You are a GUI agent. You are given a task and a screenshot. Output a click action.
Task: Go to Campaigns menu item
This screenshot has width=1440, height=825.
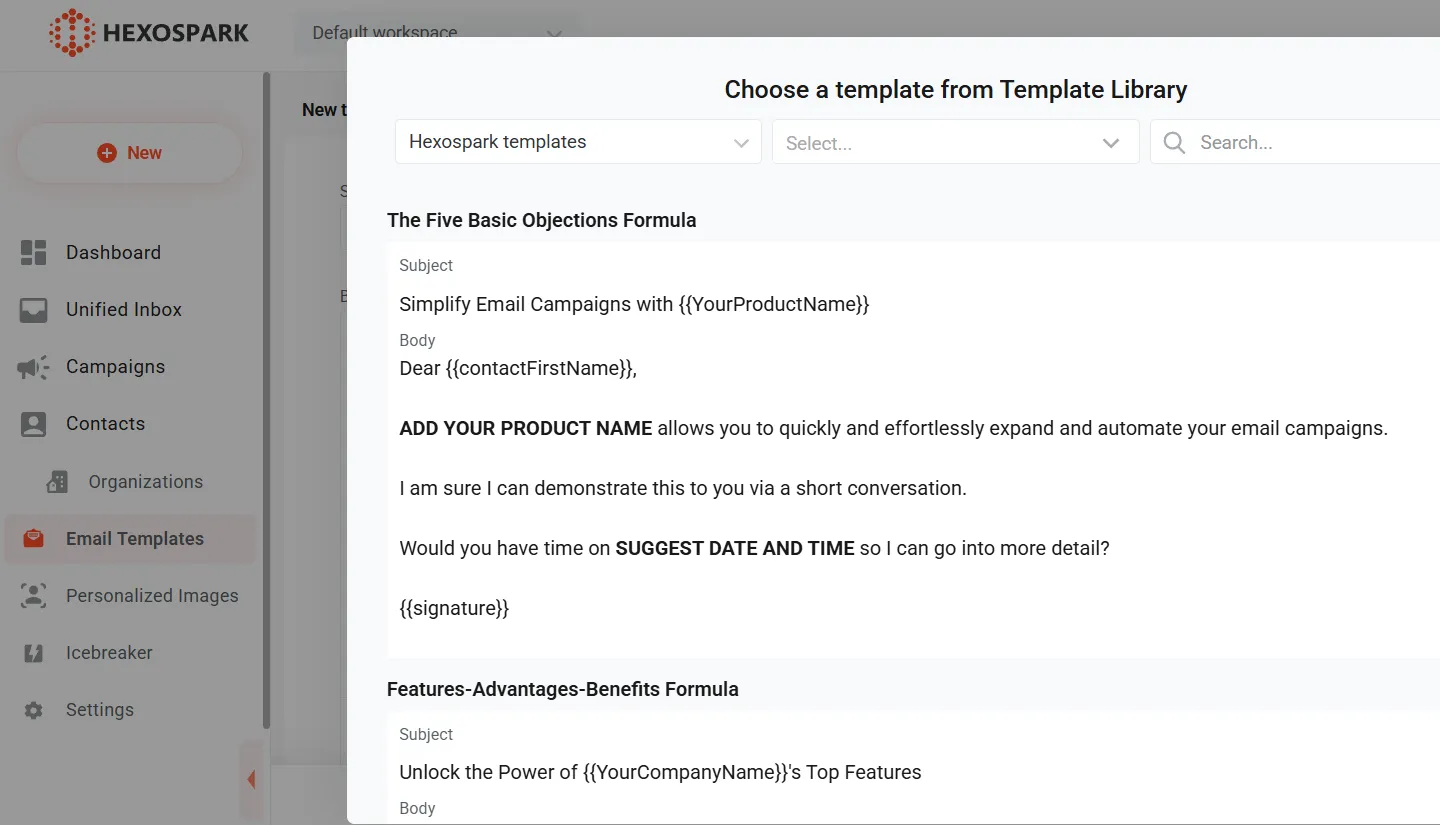(x=115, y=367)
